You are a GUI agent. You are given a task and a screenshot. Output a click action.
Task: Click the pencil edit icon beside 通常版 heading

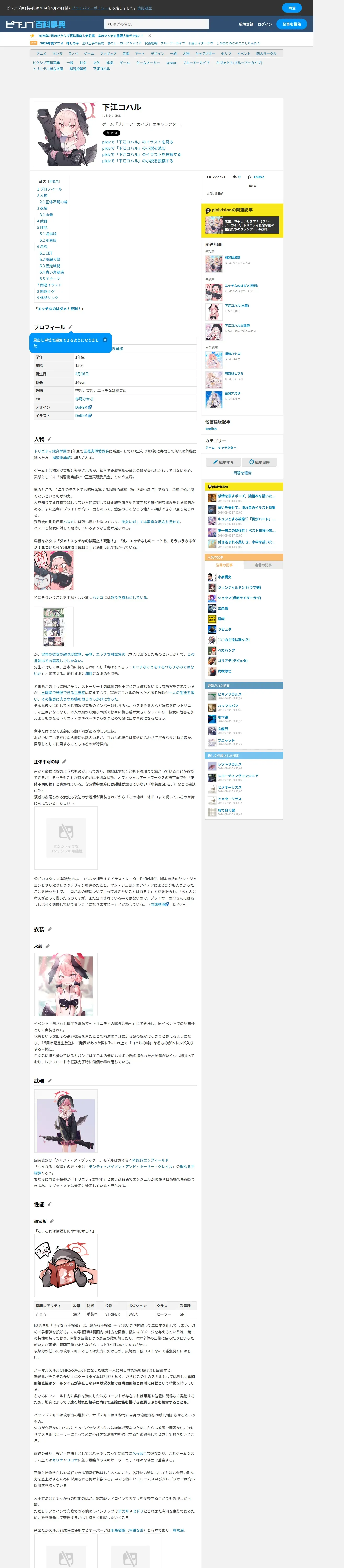pyautogui.click(x=52, y=1222)
